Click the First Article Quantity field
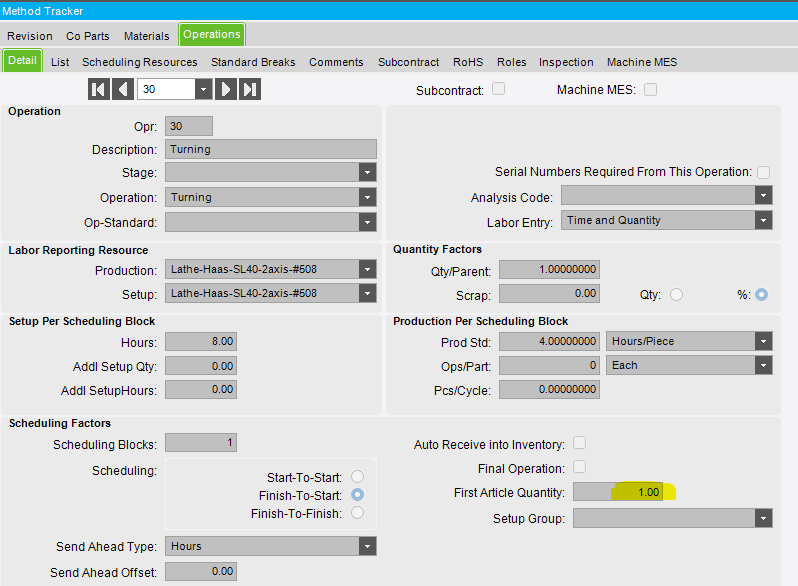The image size is (798, 586). [x=618, y=492]
